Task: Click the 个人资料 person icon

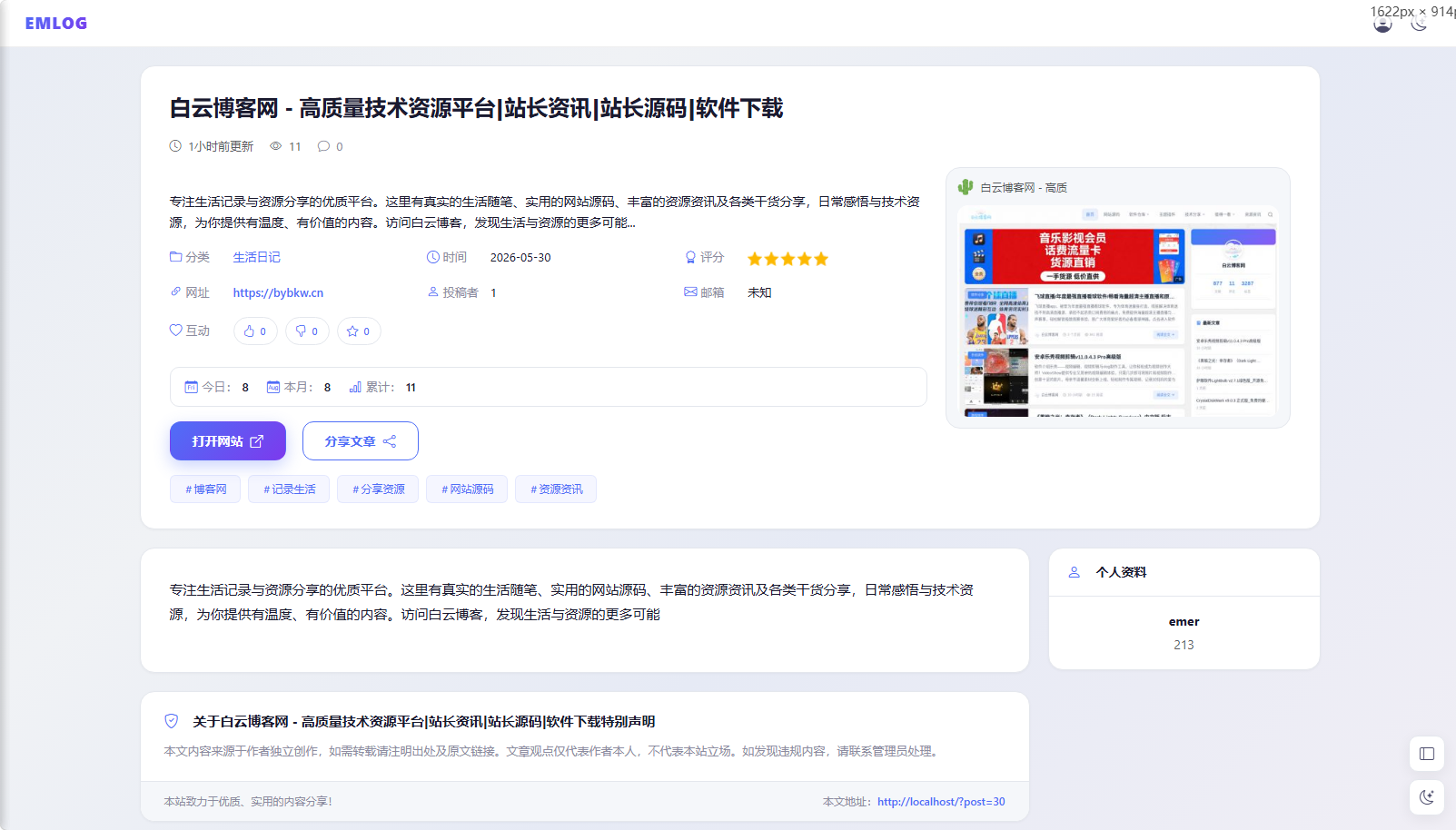Action: pyautogui.click(x=1074, y=572)
